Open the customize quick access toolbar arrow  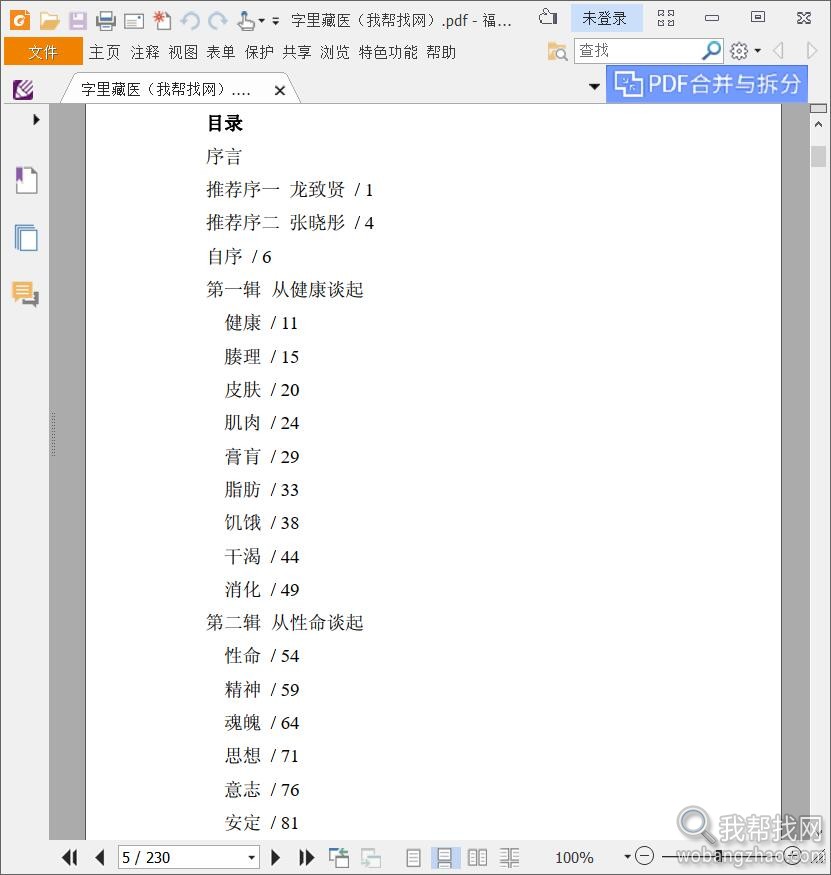275,21
